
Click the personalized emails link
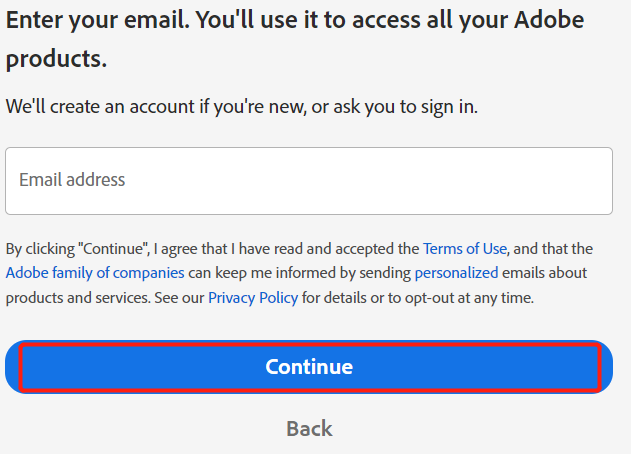click(x=456, y=272)
